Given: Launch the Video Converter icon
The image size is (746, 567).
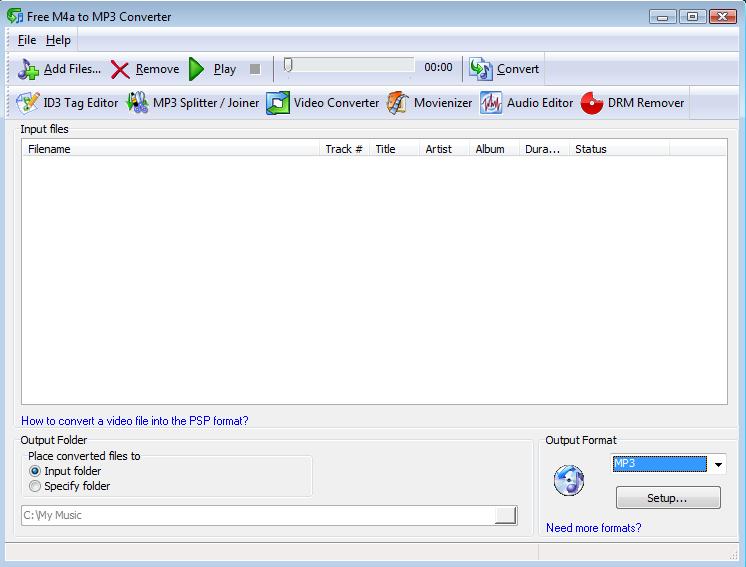Looking at the screenshot, I should [278, 103].
